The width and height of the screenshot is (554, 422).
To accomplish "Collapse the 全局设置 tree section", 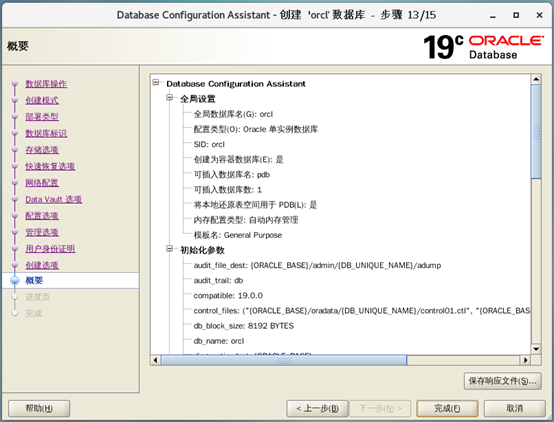I will 170,98.
